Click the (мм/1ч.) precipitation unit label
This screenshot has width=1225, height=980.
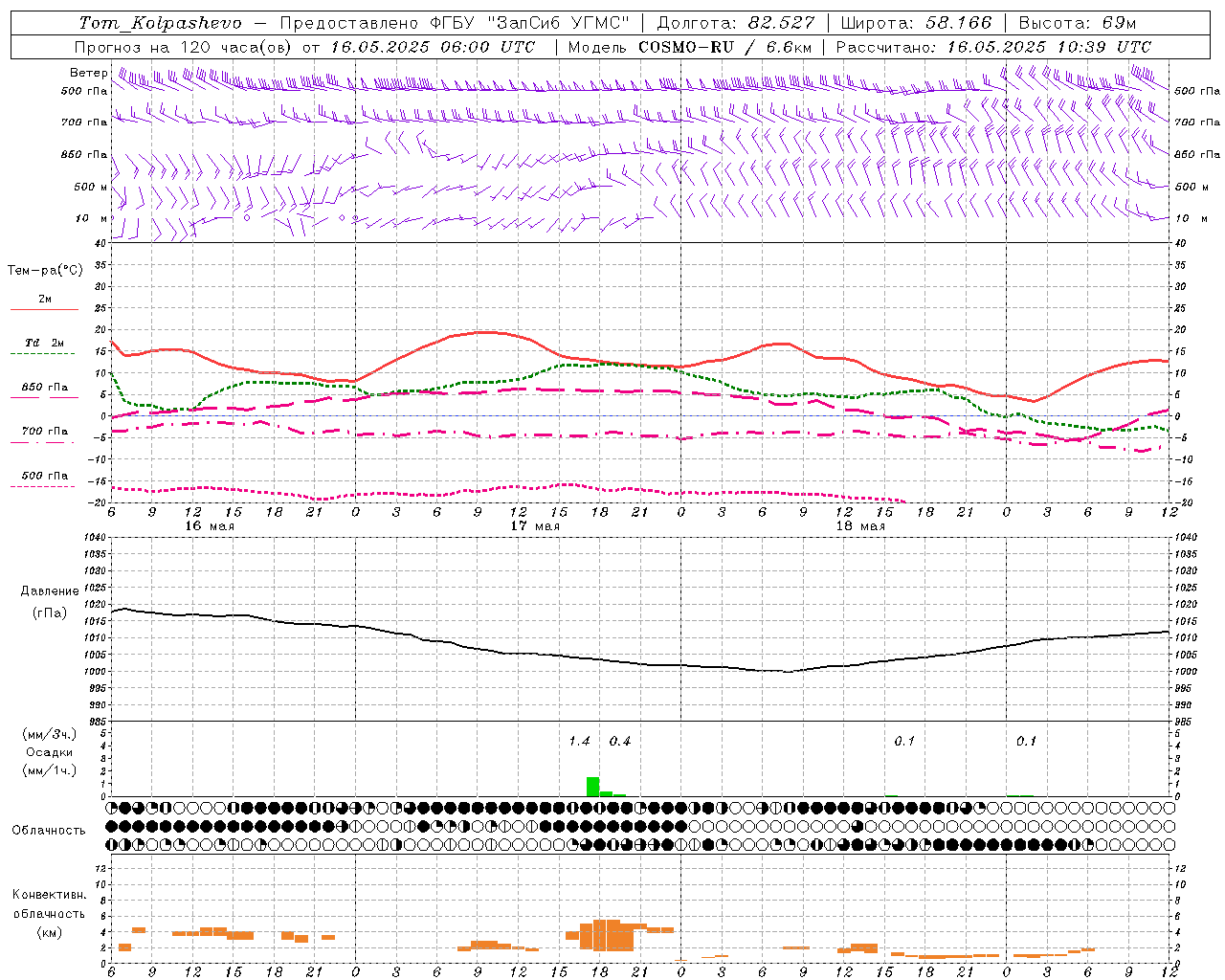50,770
